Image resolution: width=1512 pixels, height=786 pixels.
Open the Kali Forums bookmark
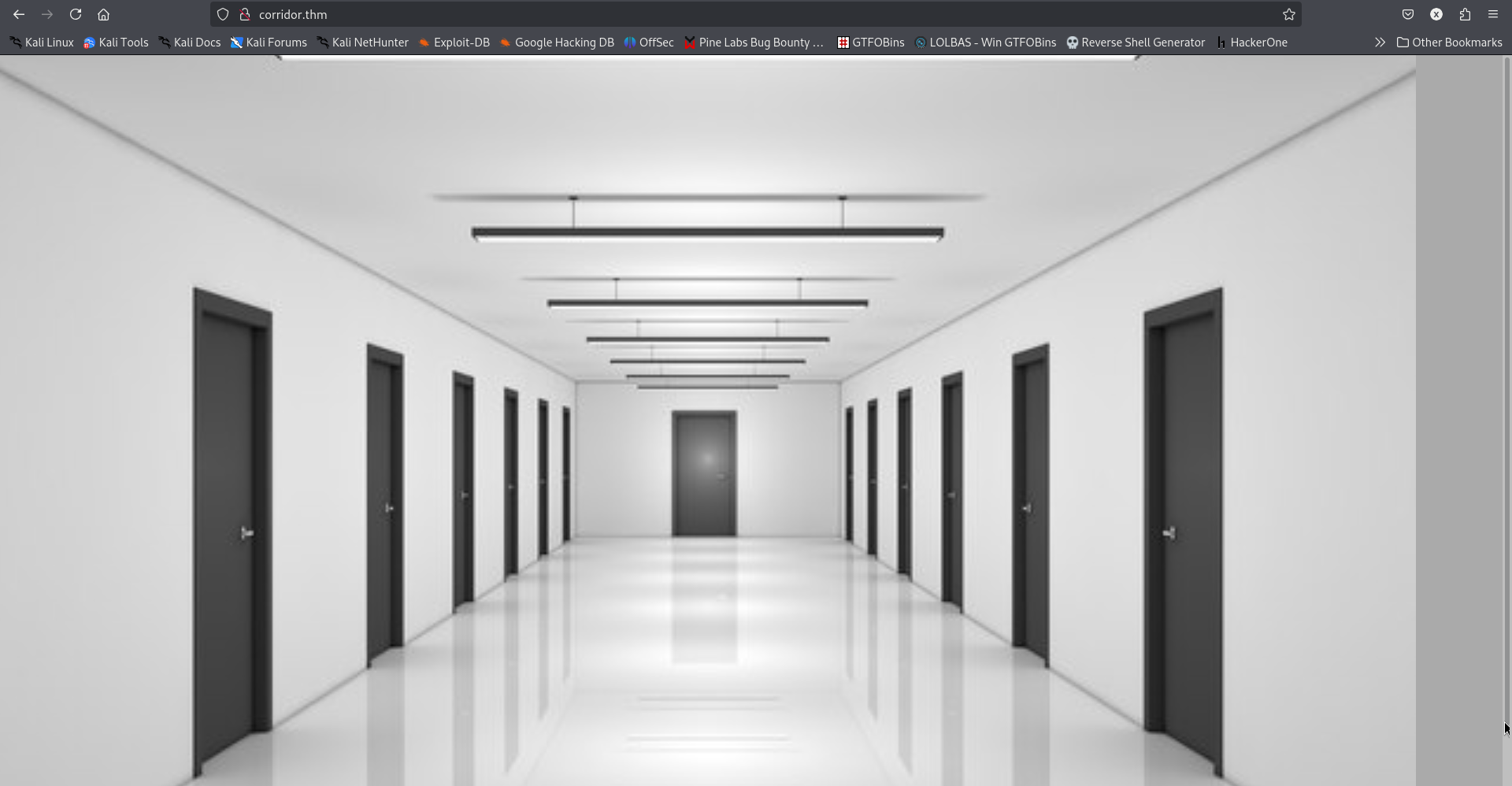pyautogui.click(x=269, y=43)
